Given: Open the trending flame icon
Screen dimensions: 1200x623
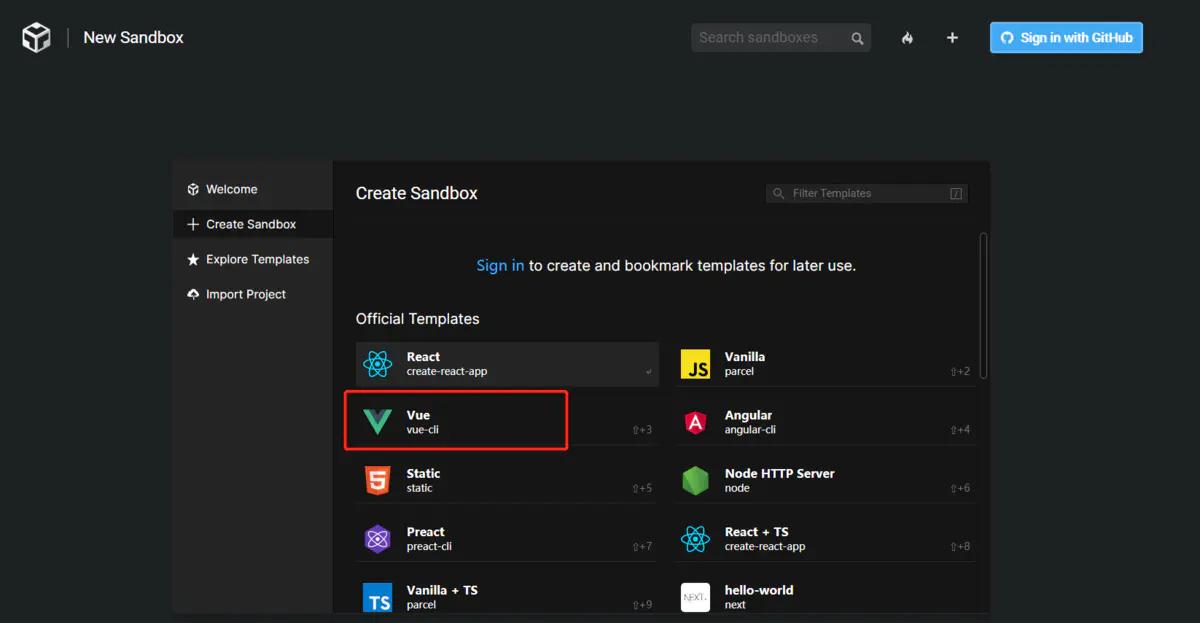Looking at the screenshot, I should point(907,38).
